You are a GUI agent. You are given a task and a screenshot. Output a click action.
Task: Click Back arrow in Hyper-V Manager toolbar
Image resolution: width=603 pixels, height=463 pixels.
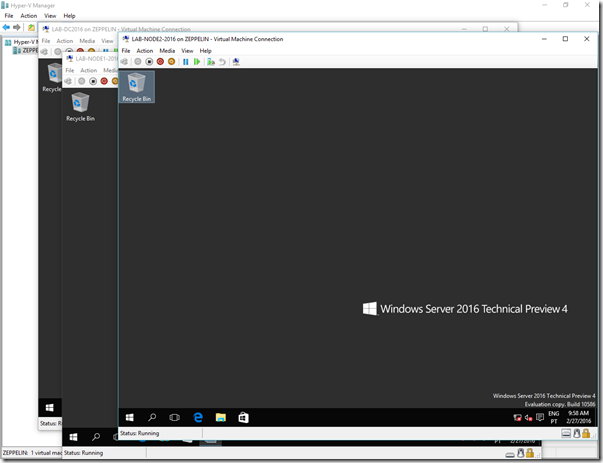tap(6, 27)
